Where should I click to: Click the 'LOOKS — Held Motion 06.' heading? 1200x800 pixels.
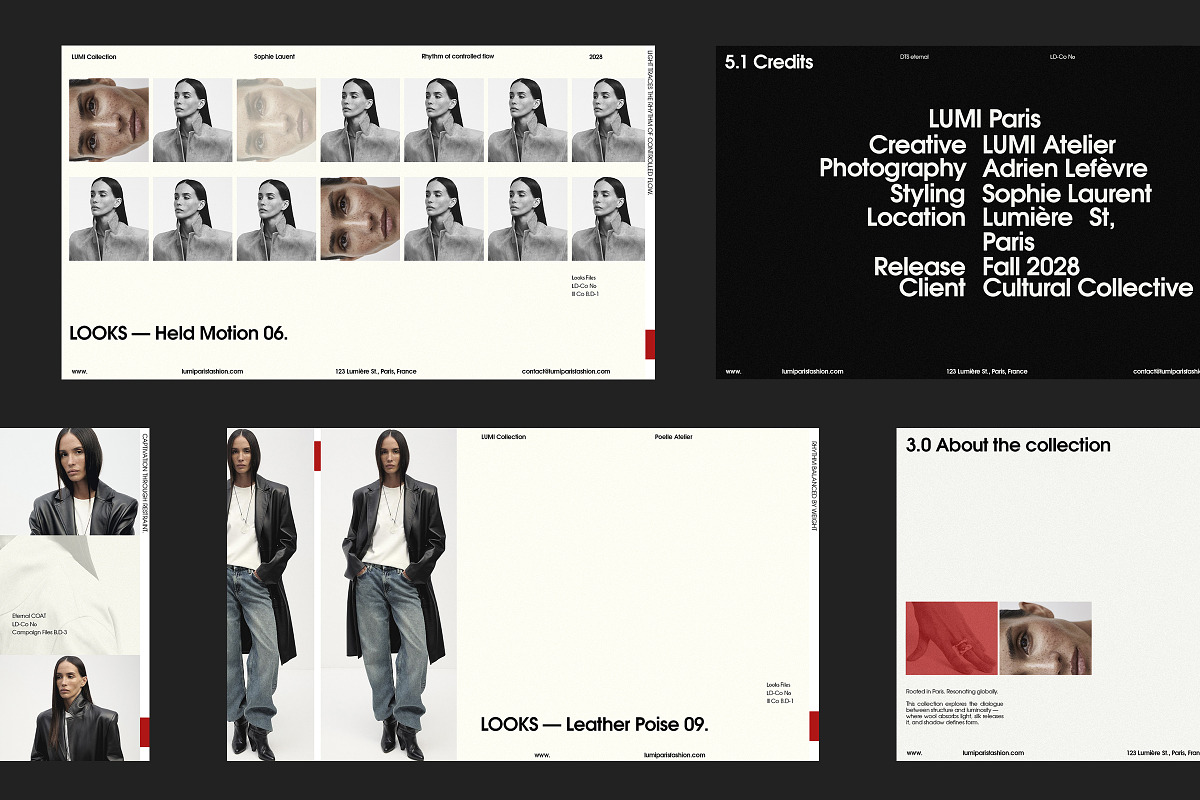(x=179, y=333)
